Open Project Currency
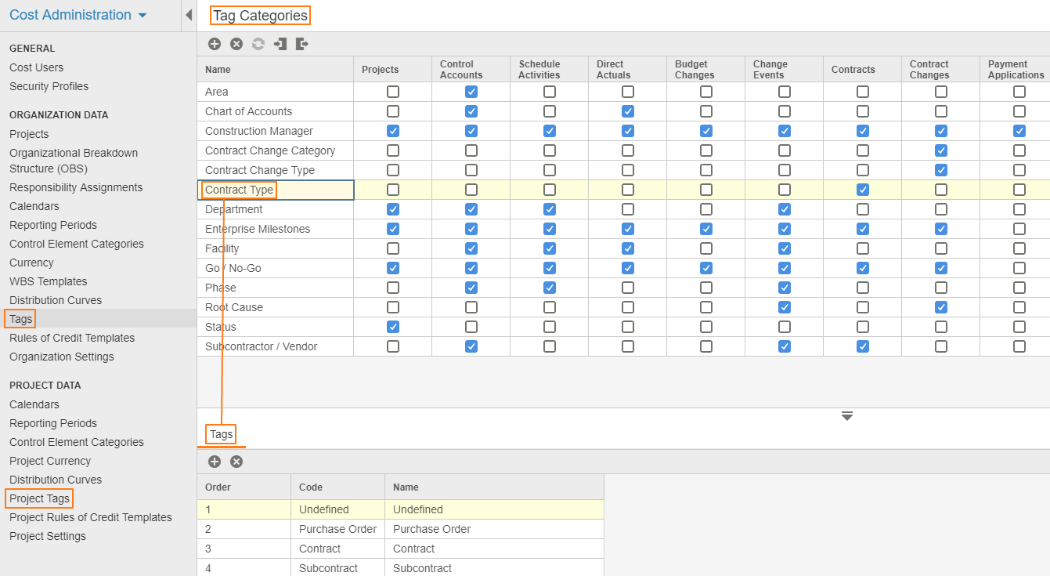 tap(50, 461)
